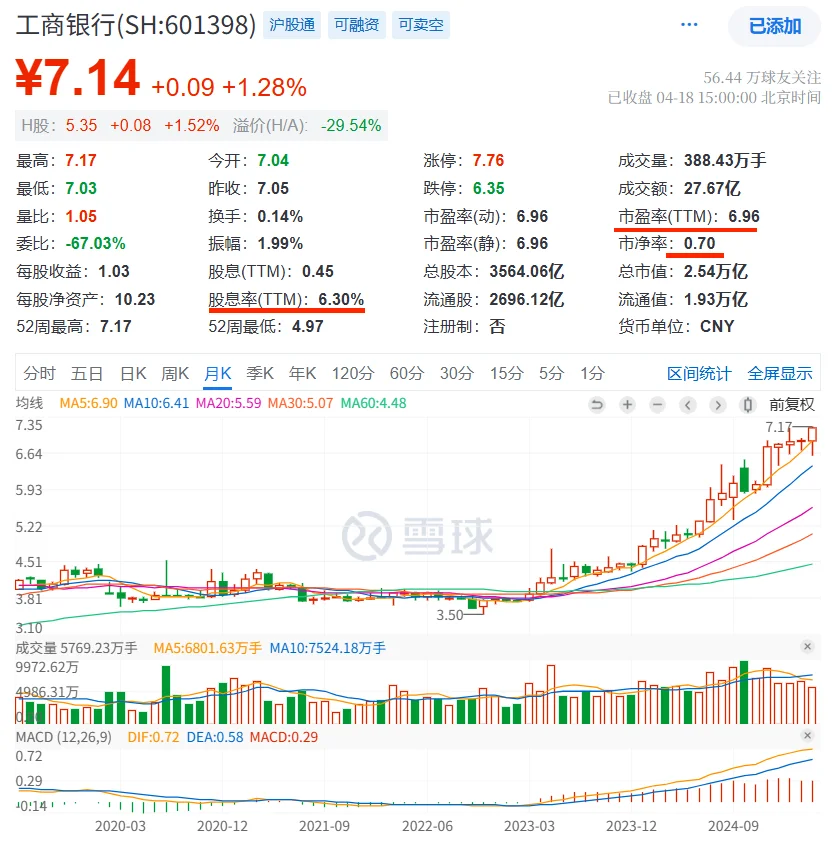Screen dimensions: 834x845
Task: Click the MACD (12,26,9) indicator label
Action: tap(64, 737)
